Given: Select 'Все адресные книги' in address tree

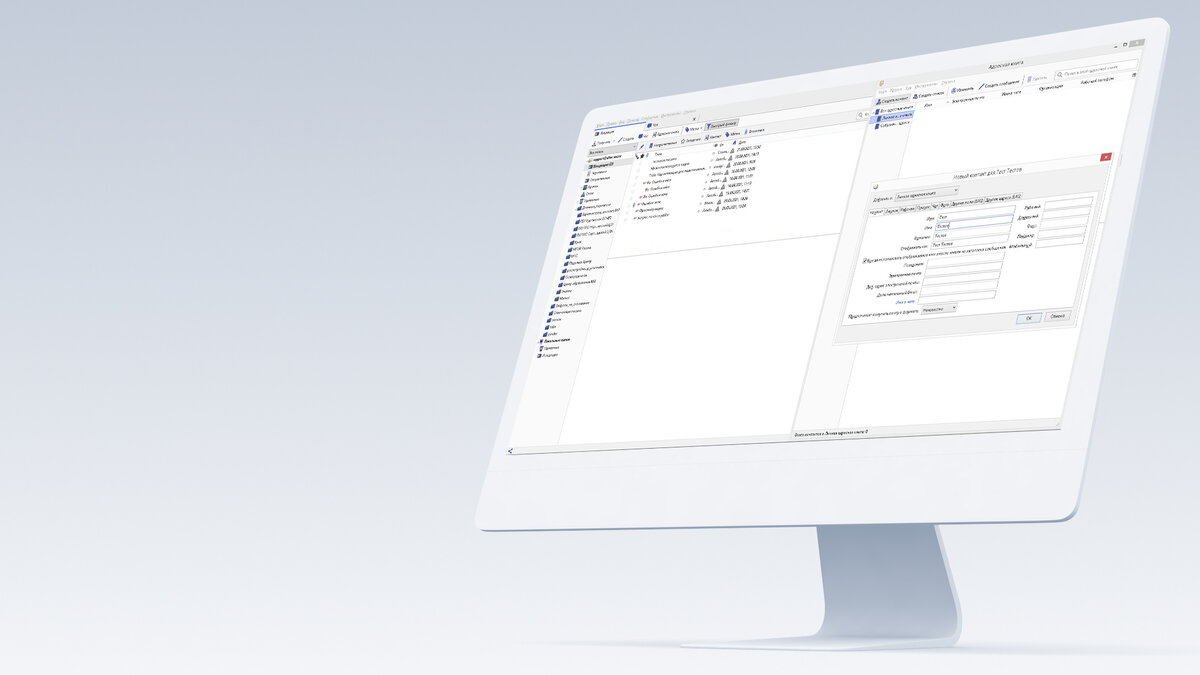Looking at the screenshot, I should click(894, 110).
